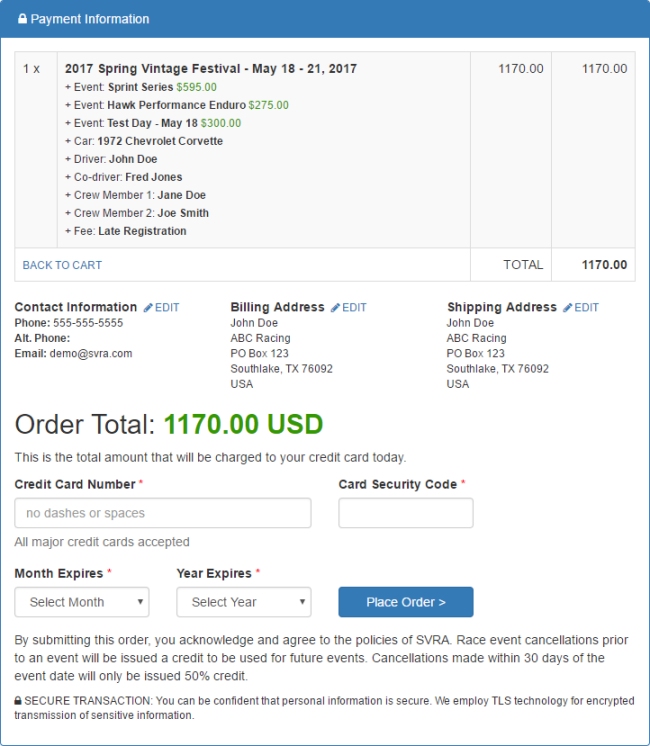
Task: Submit with the Place Order button
Action: click(x=406, y=602)
